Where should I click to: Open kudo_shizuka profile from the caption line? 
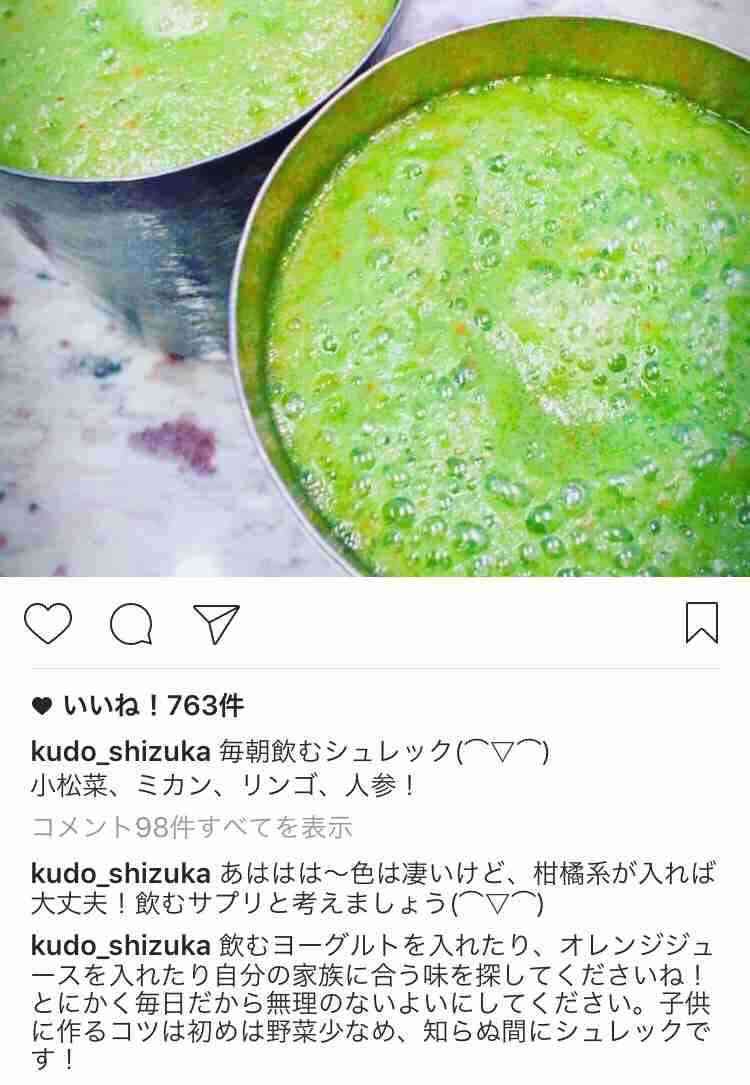pyautogui.click(x=121, y=751)
